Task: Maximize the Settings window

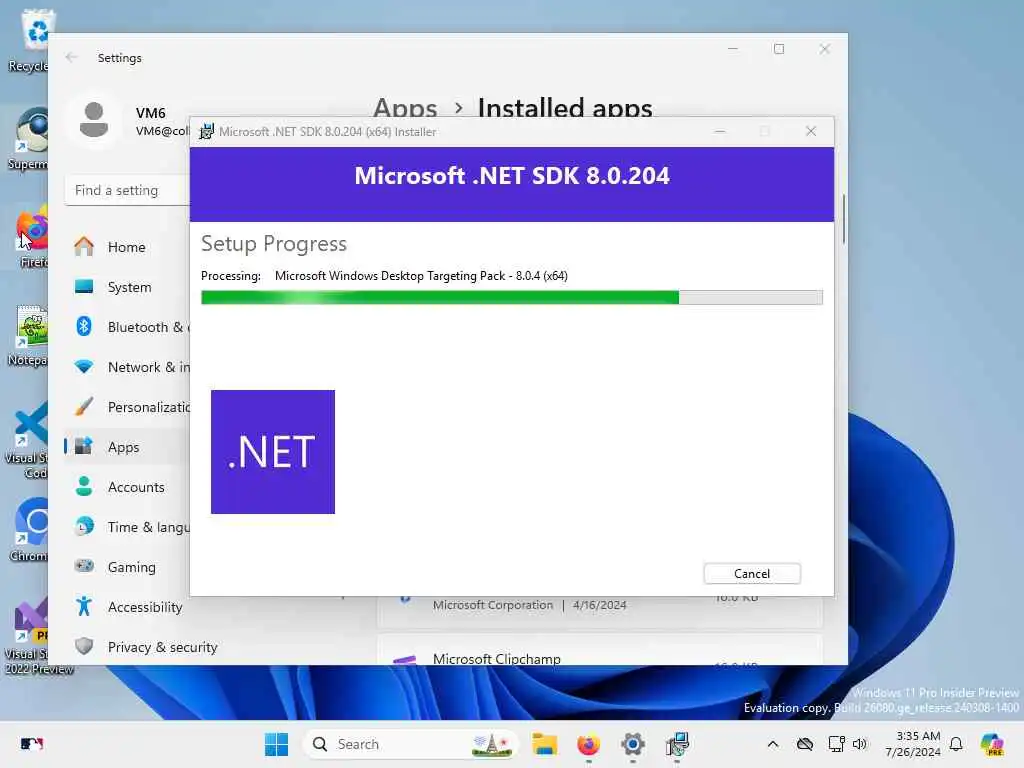Action: pyautogui.click(x=778, y=49)
